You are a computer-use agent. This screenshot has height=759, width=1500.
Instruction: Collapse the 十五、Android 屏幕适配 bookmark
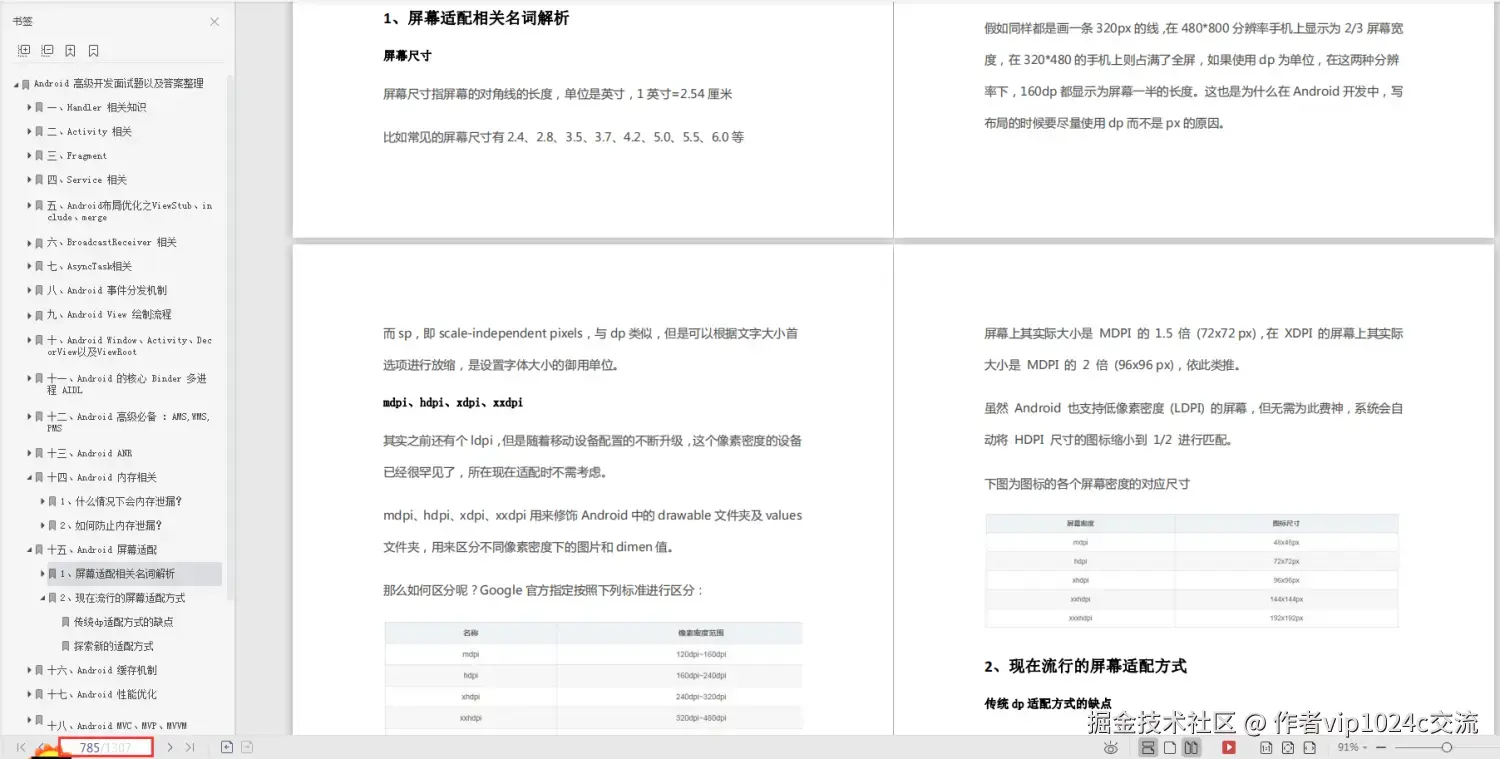click(x=28, y=549)
